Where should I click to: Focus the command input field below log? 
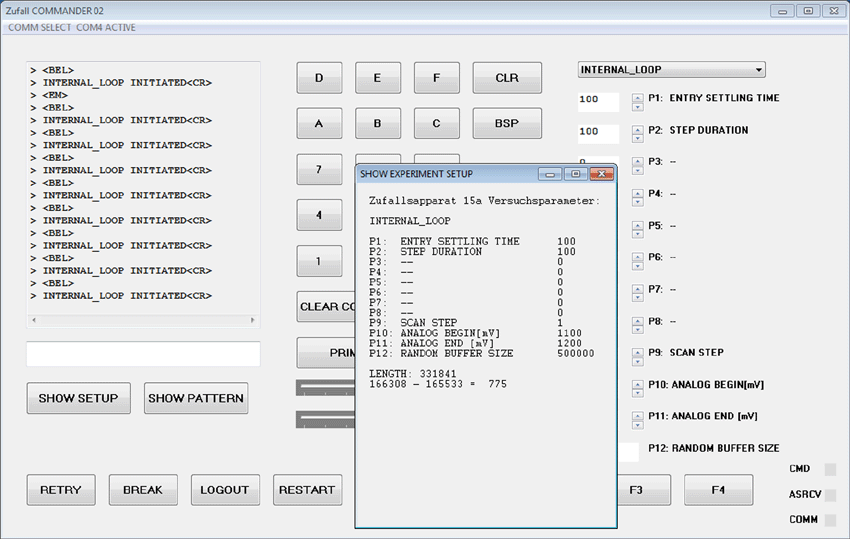(x=143, y=354)
